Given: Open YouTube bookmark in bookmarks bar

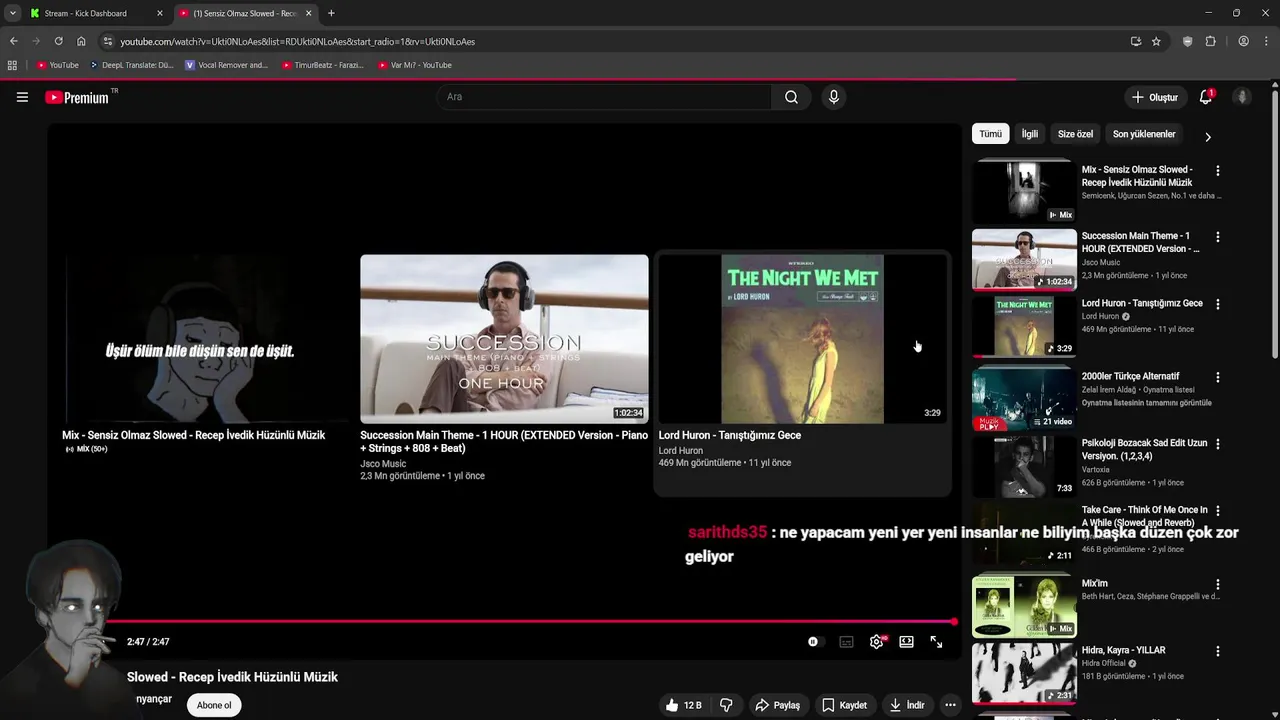Looking at the screenshot, I should click(x=57, y=65).
